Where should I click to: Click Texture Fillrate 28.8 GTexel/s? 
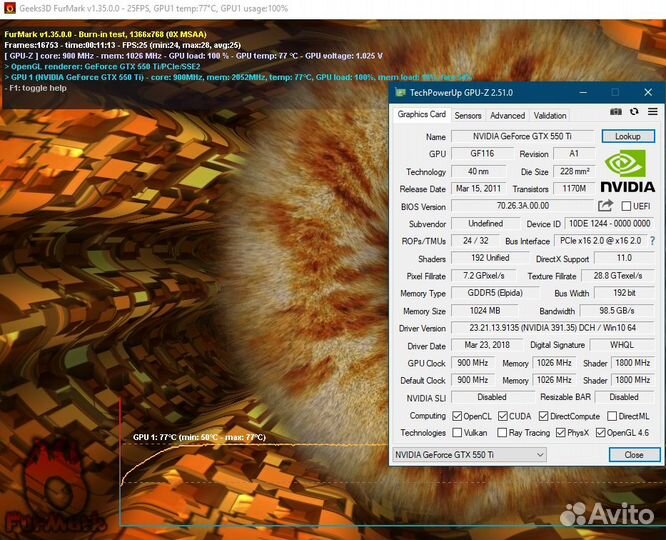[x=618, y=276]
